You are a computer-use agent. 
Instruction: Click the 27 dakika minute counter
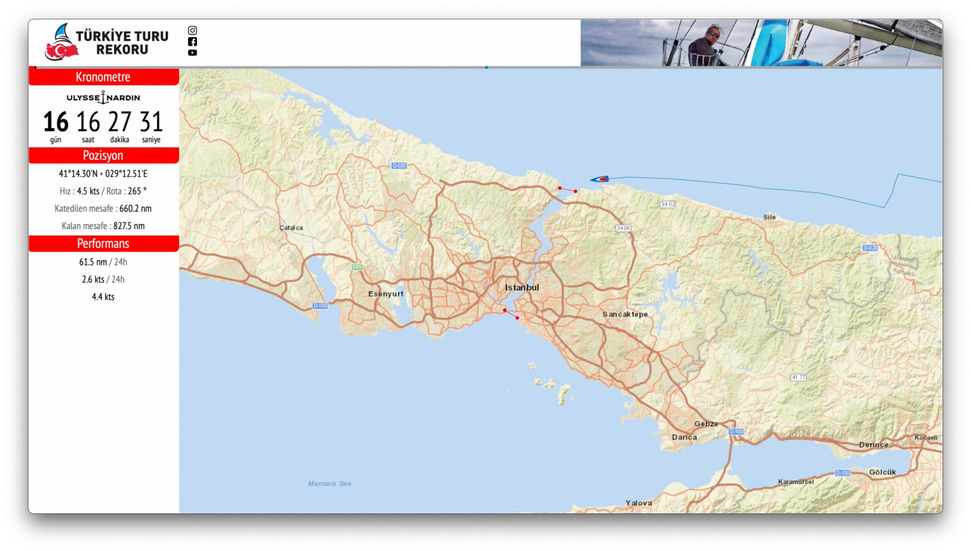[120, 126]
